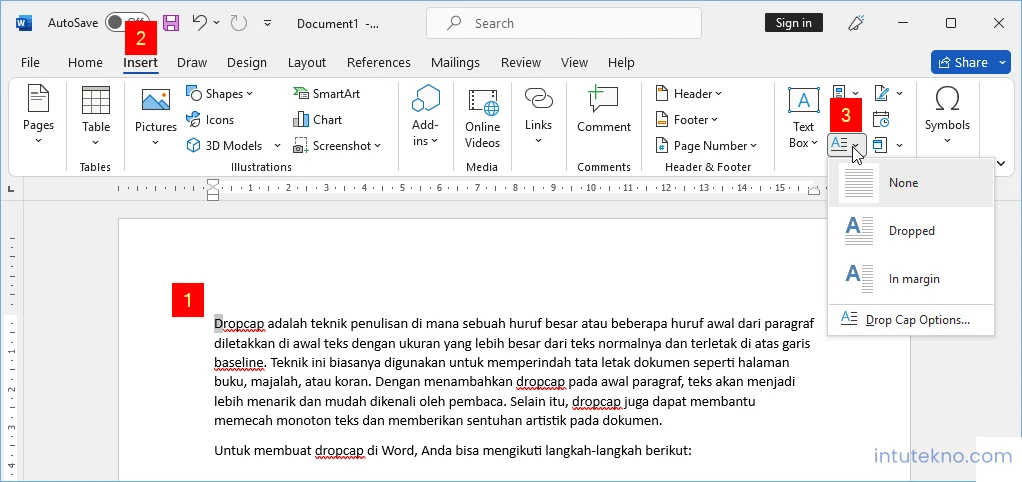The image size is (1022, 482).
Task: Open the Links dropdown
Action: pyautogui.click(x=538, y=116)
